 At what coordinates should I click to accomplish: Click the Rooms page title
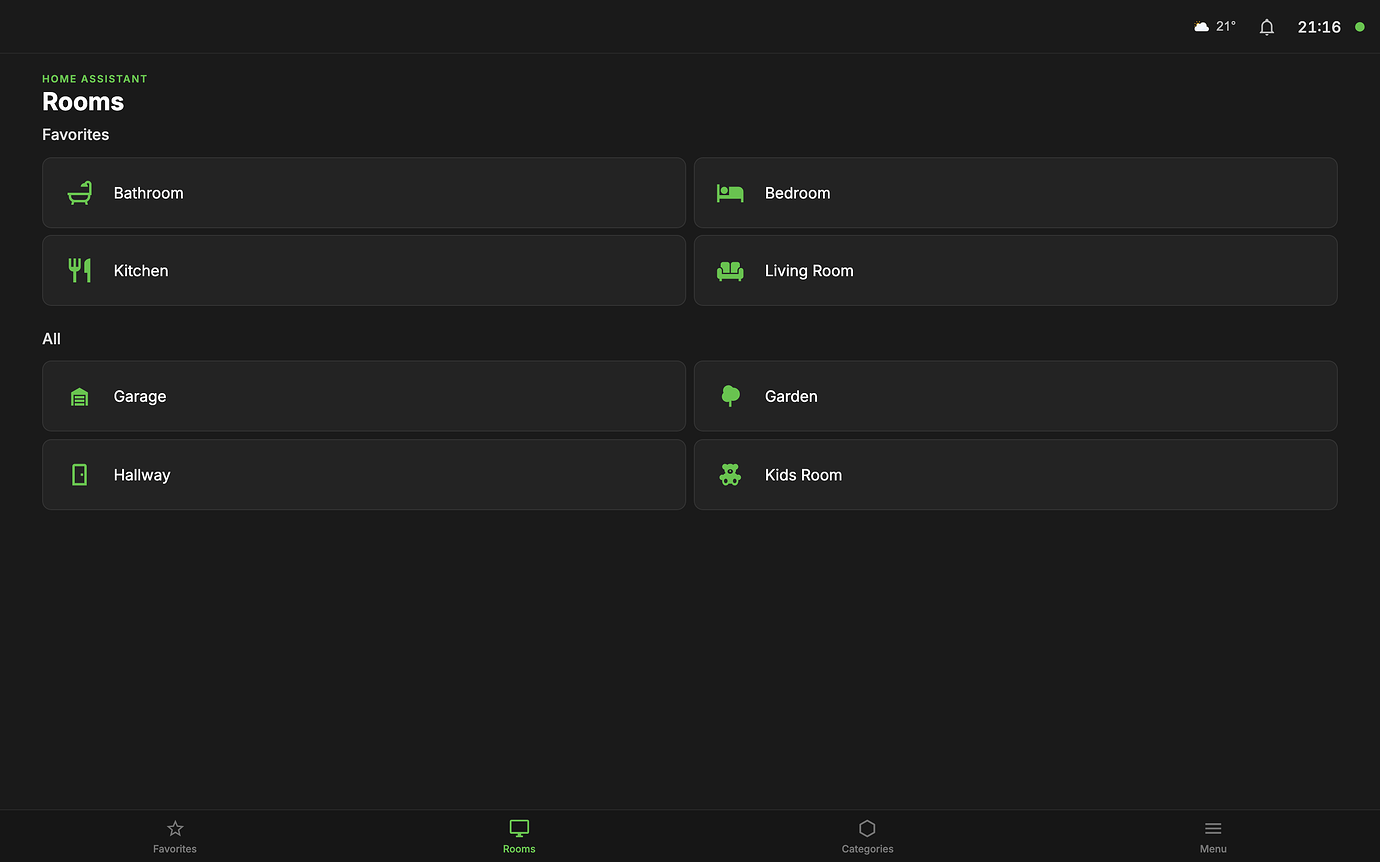[83, 102]
